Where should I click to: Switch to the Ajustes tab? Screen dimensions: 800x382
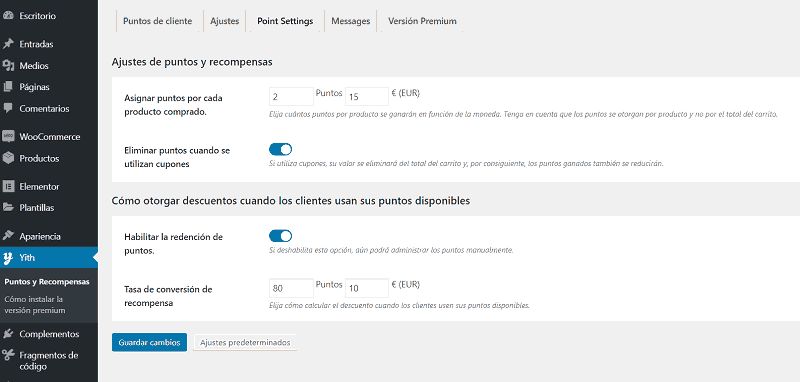224,21
